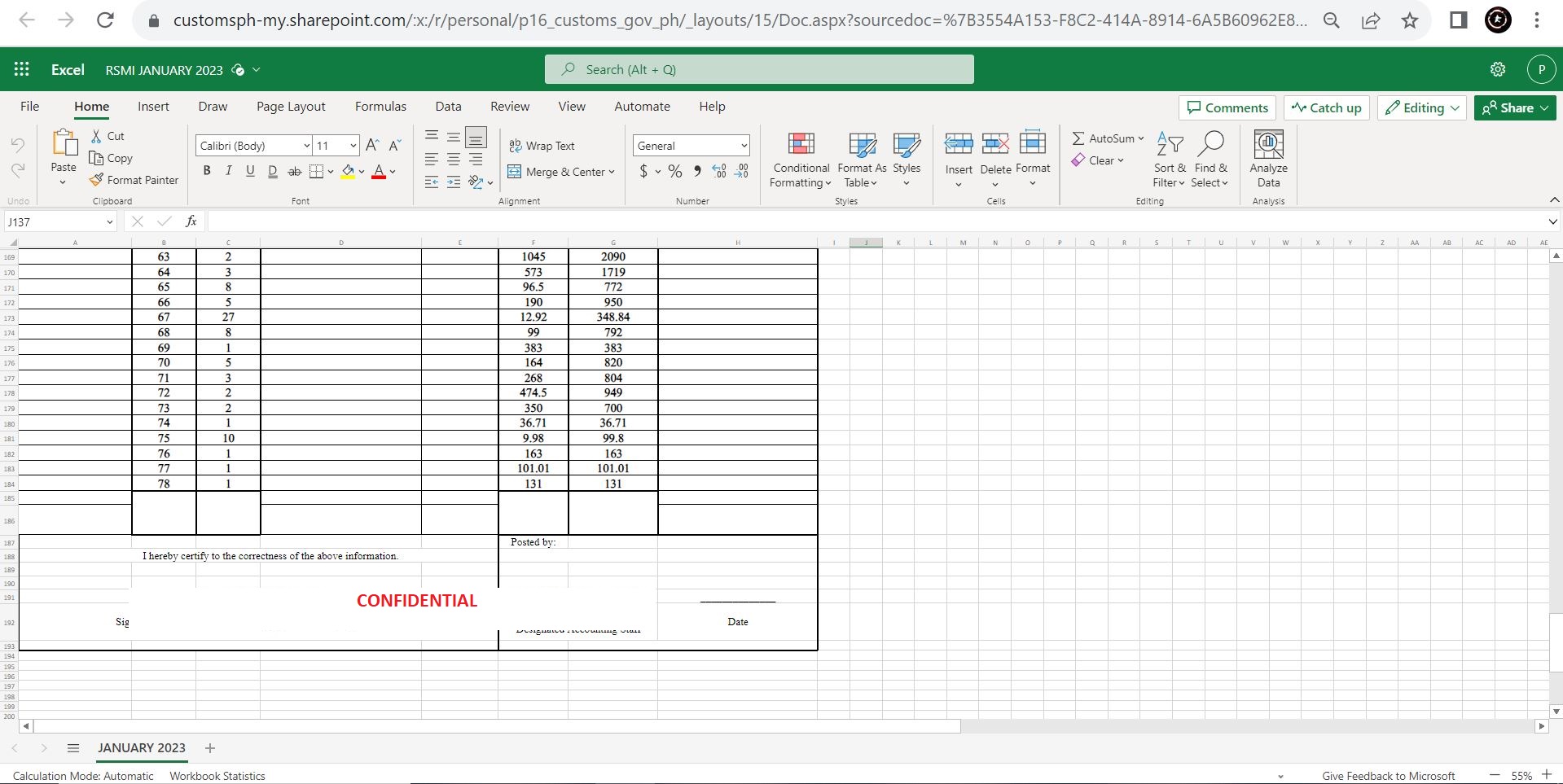The image size is (1563, 784).
Task: Open the Name Box dropdown arrow
Action: click(110, 221)
